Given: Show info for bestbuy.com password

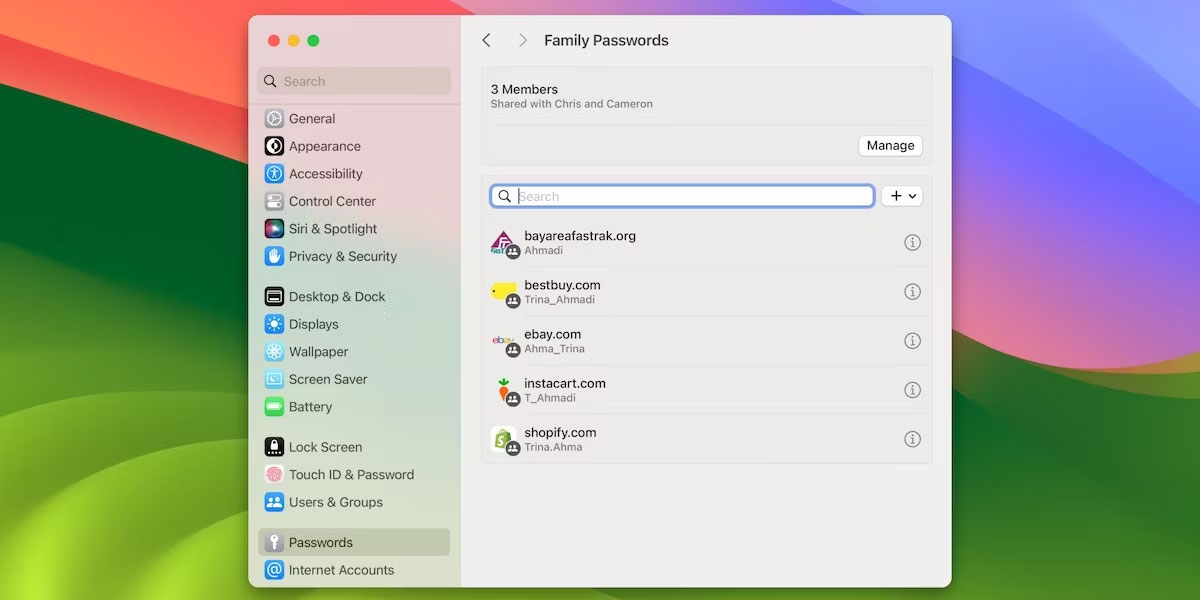Looking at the screenshot, I should coord(912,291).
